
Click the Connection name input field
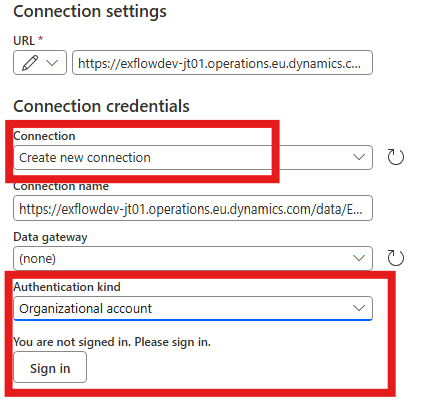point(193,208)
